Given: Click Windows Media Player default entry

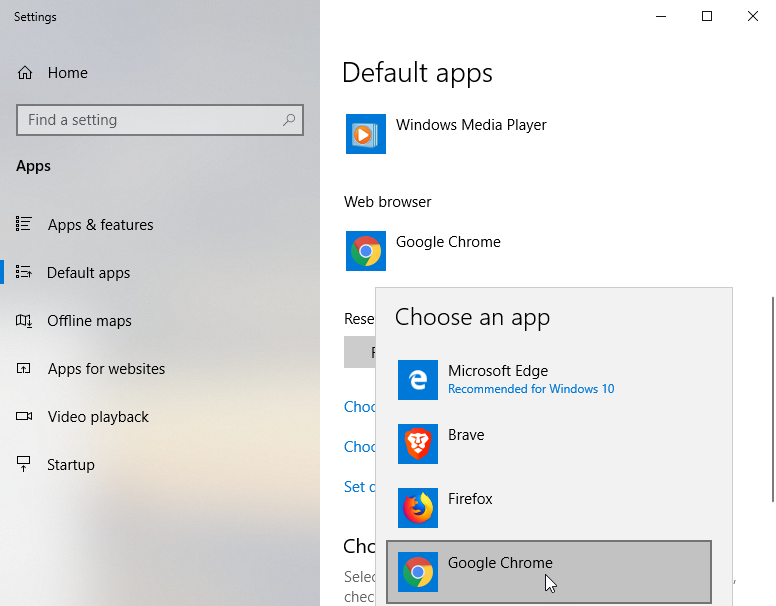Looking at the screenshot, I should click(448, 134).
